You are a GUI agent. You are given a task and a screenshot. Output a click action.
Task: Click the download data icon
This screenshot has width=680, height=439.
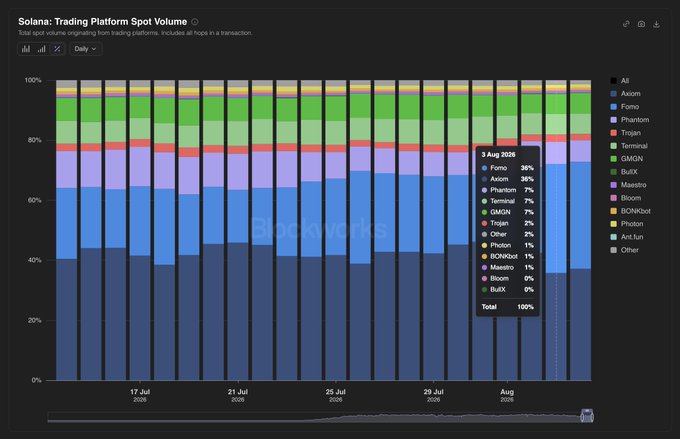pyautogui.click(x=656, y=24)
